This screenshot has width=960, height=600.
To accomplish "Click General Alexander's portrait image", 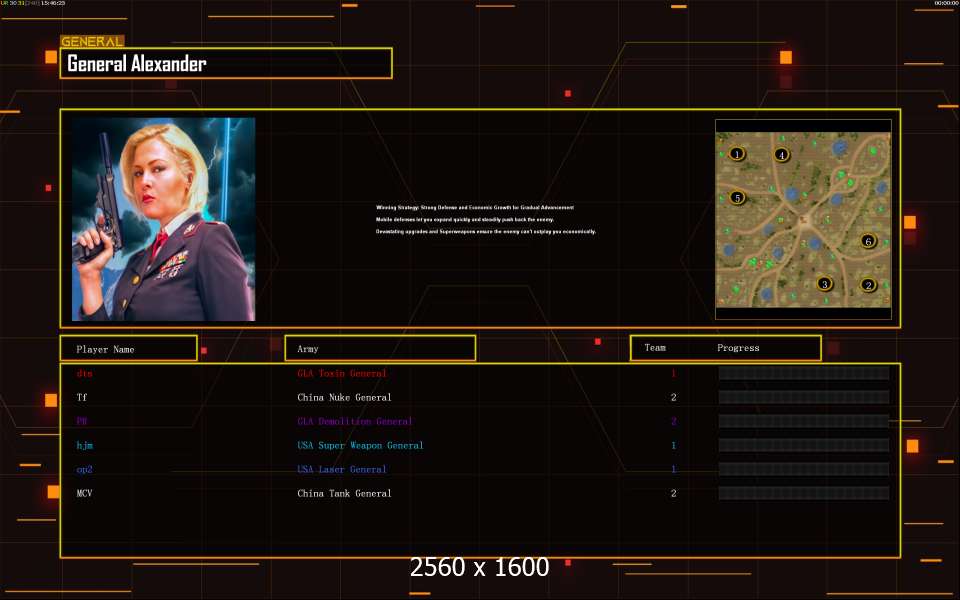I will [x=163, y=219].
